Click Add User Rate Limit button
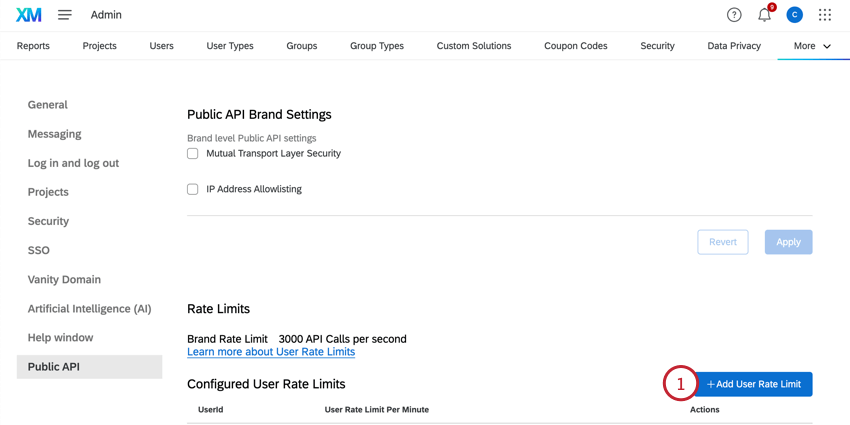The height and width of the screenshot is (425, 850). 753,384
